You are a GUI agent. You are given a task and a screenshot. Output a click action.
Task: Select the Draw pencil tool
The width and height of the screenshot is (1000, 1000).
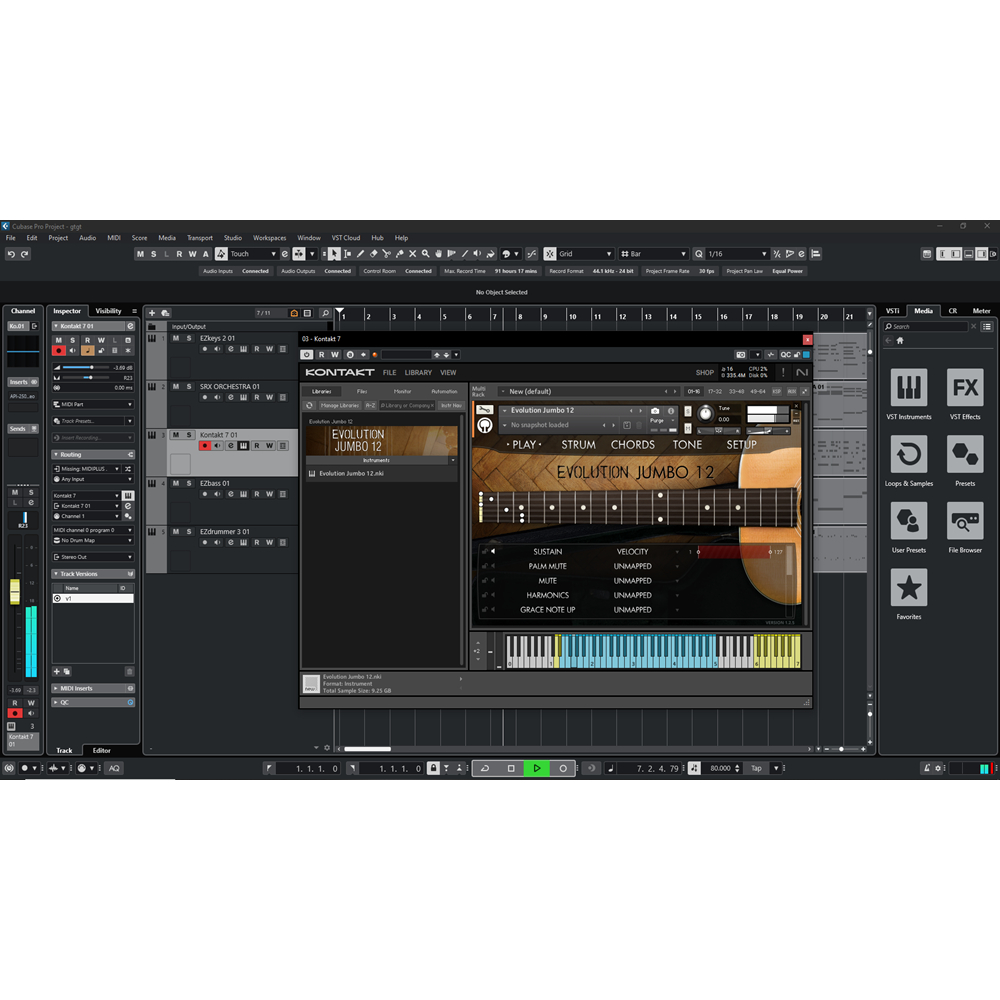360,254
